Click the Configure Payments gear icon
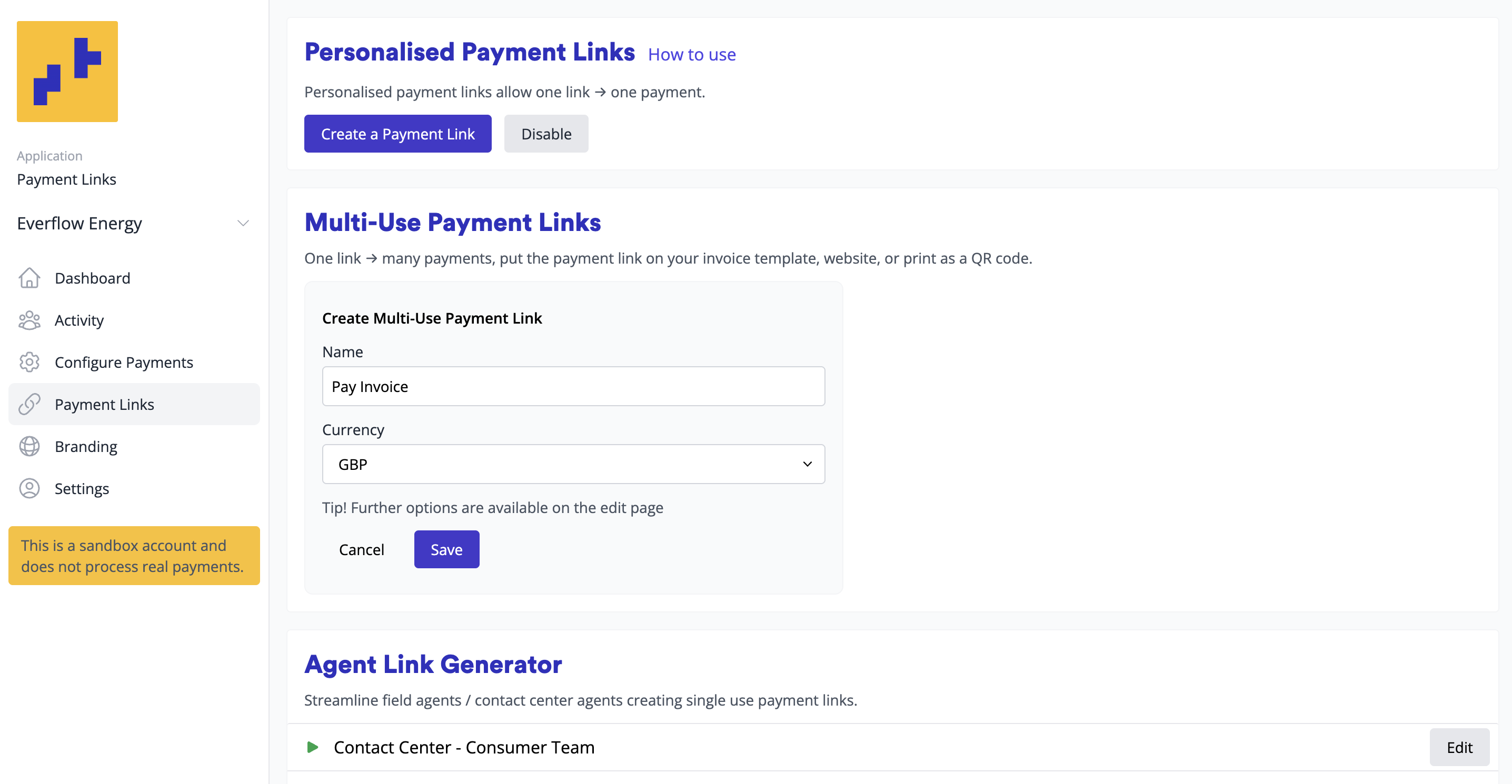This screenshot has width=1512, height=784. pos(29,363)
